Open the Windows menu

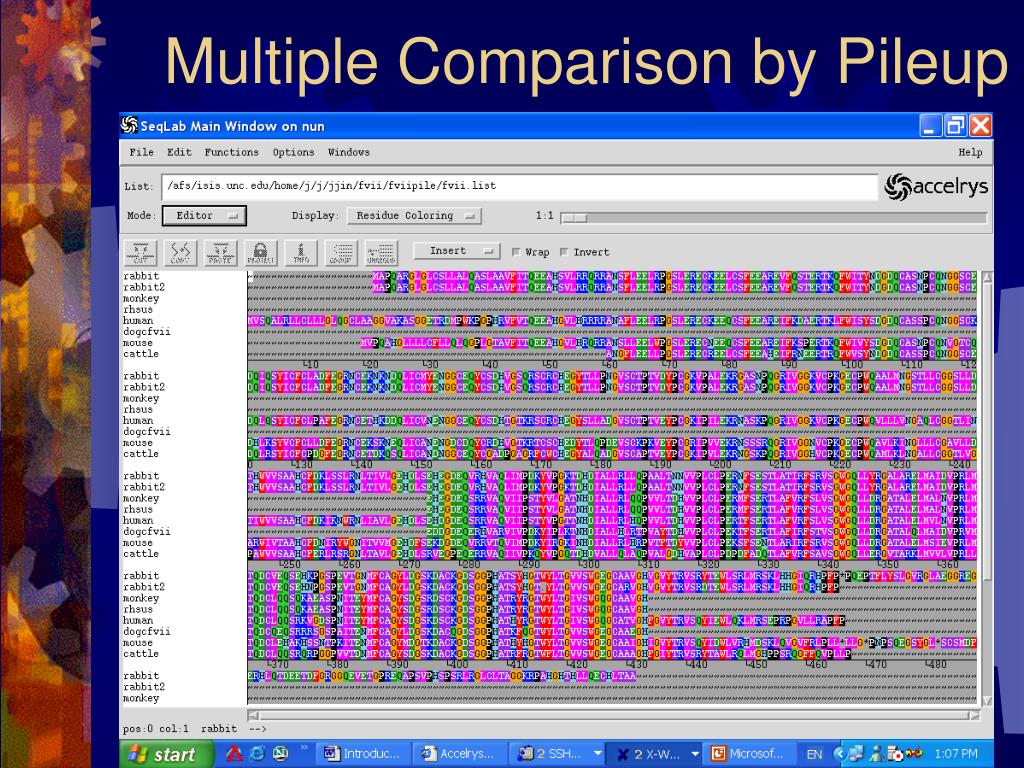click(349, 152)
